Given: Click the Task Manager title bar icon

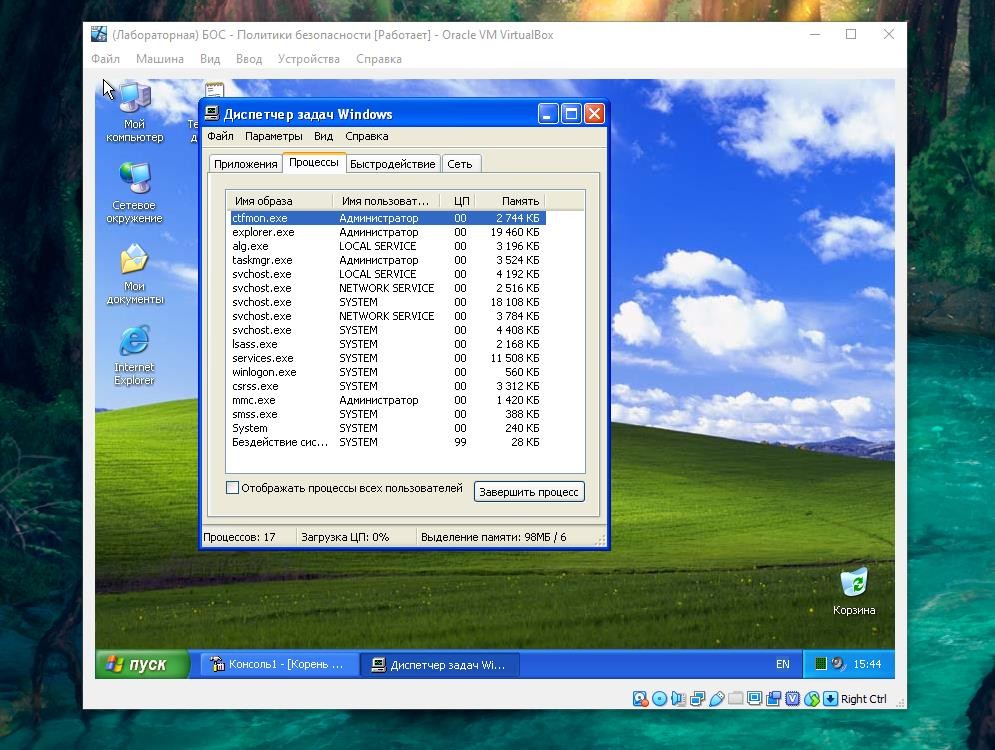Looking at the screenshot, I should [x=212, y=114].
